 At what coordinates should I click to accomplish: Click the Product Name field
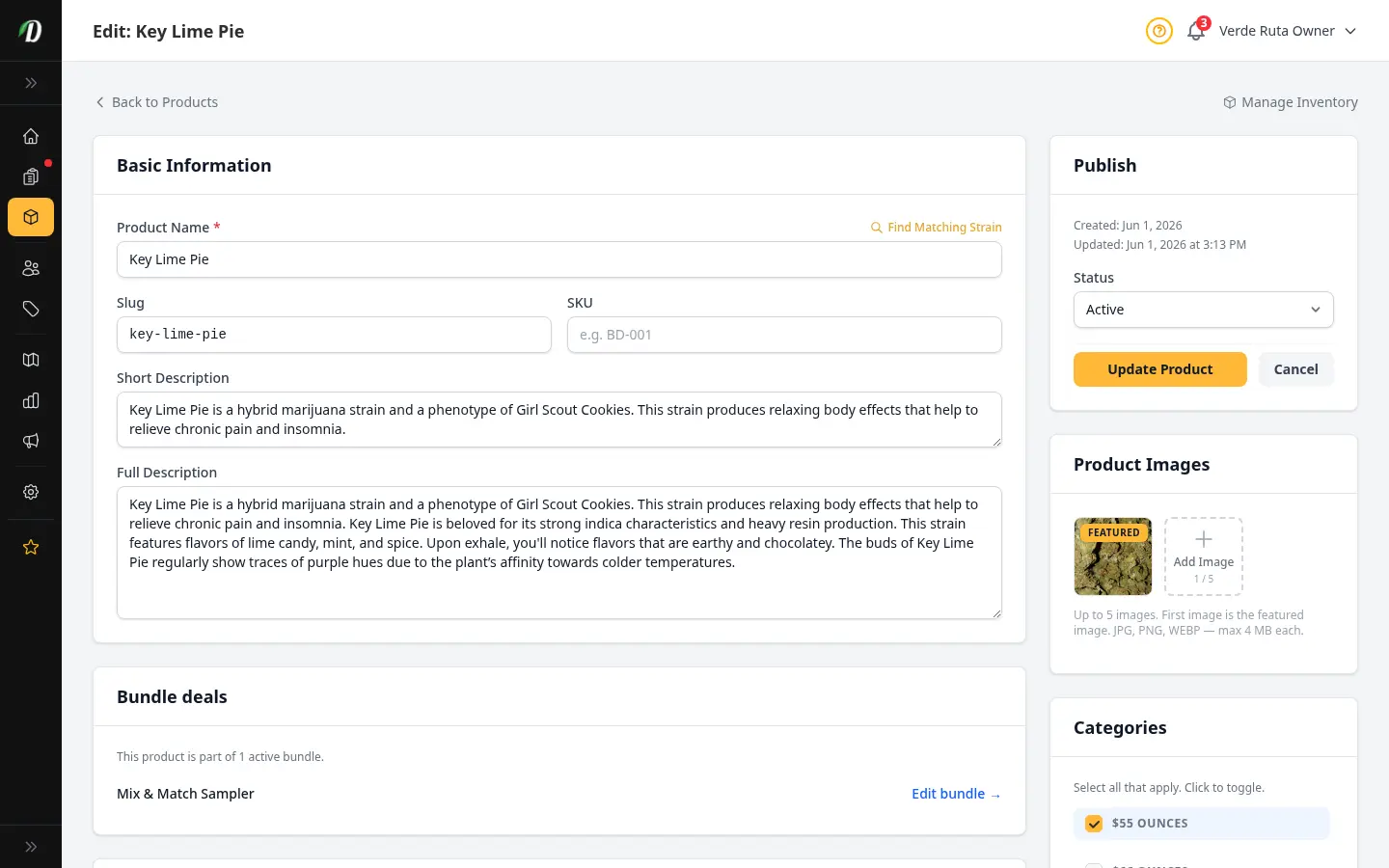click(x=559, y=259)
